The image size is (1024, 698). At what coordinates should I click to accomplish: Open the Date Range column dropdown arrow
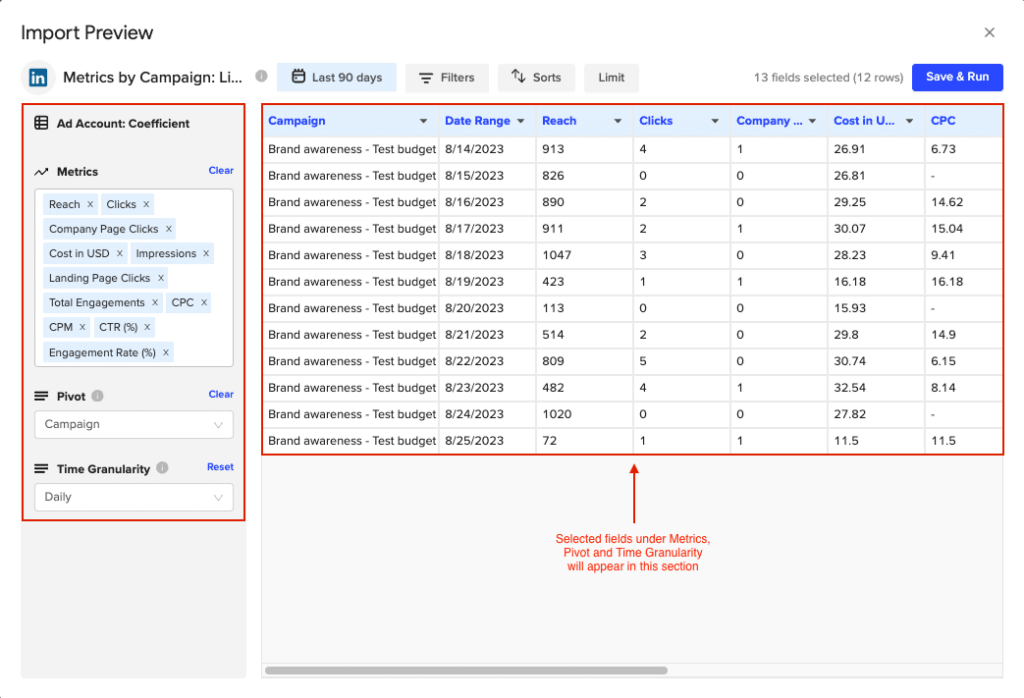coord(520,121)
